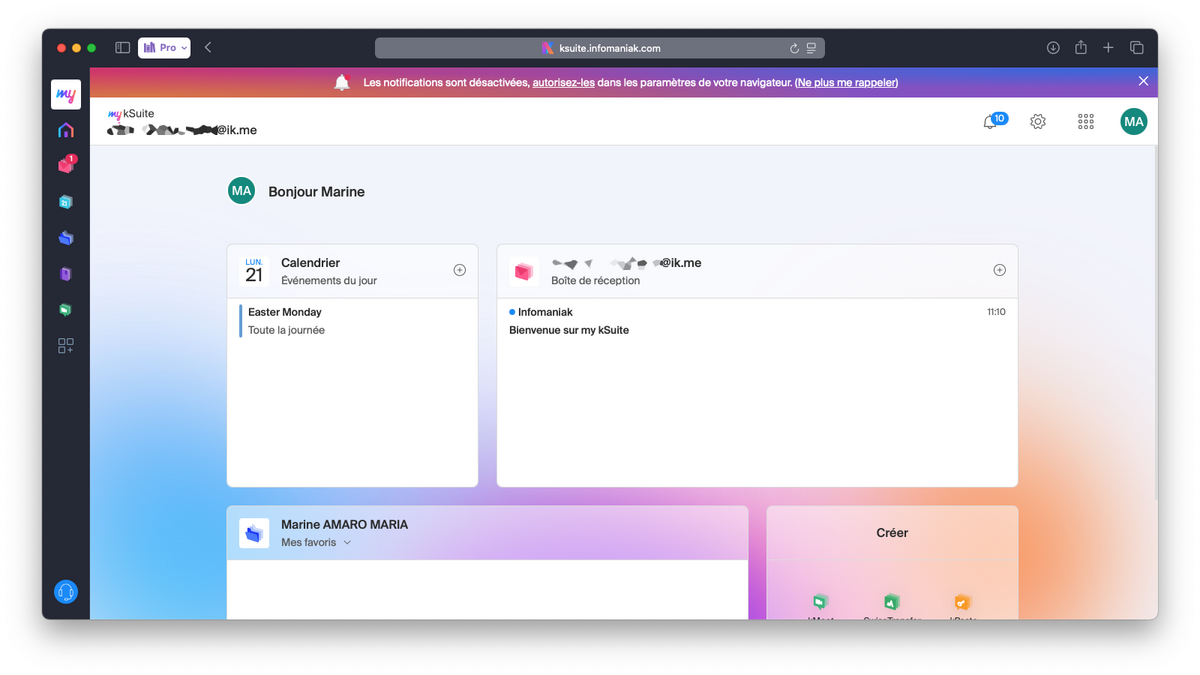Image resolution: width=1200 pixels, height=675 pixels.
Task: Open the my kSuite logo in sidebar
Action: pyautogui.click(x=66, y=94)
